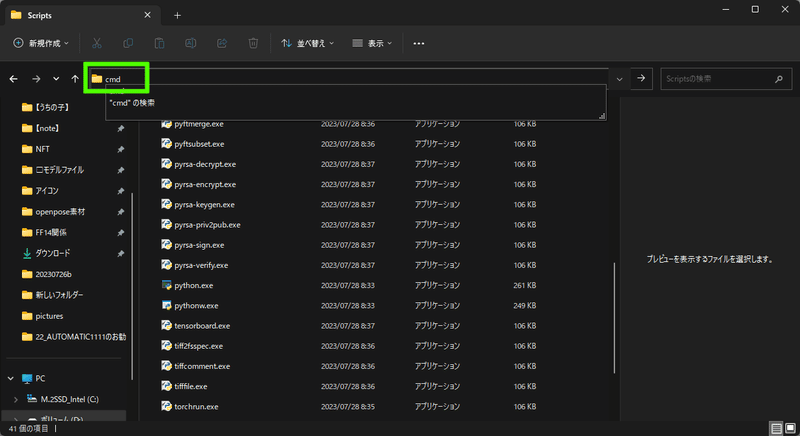Screen dimensions: 800x436
Task: Expand the address bar history dropdown
Action: click(619, 79)
